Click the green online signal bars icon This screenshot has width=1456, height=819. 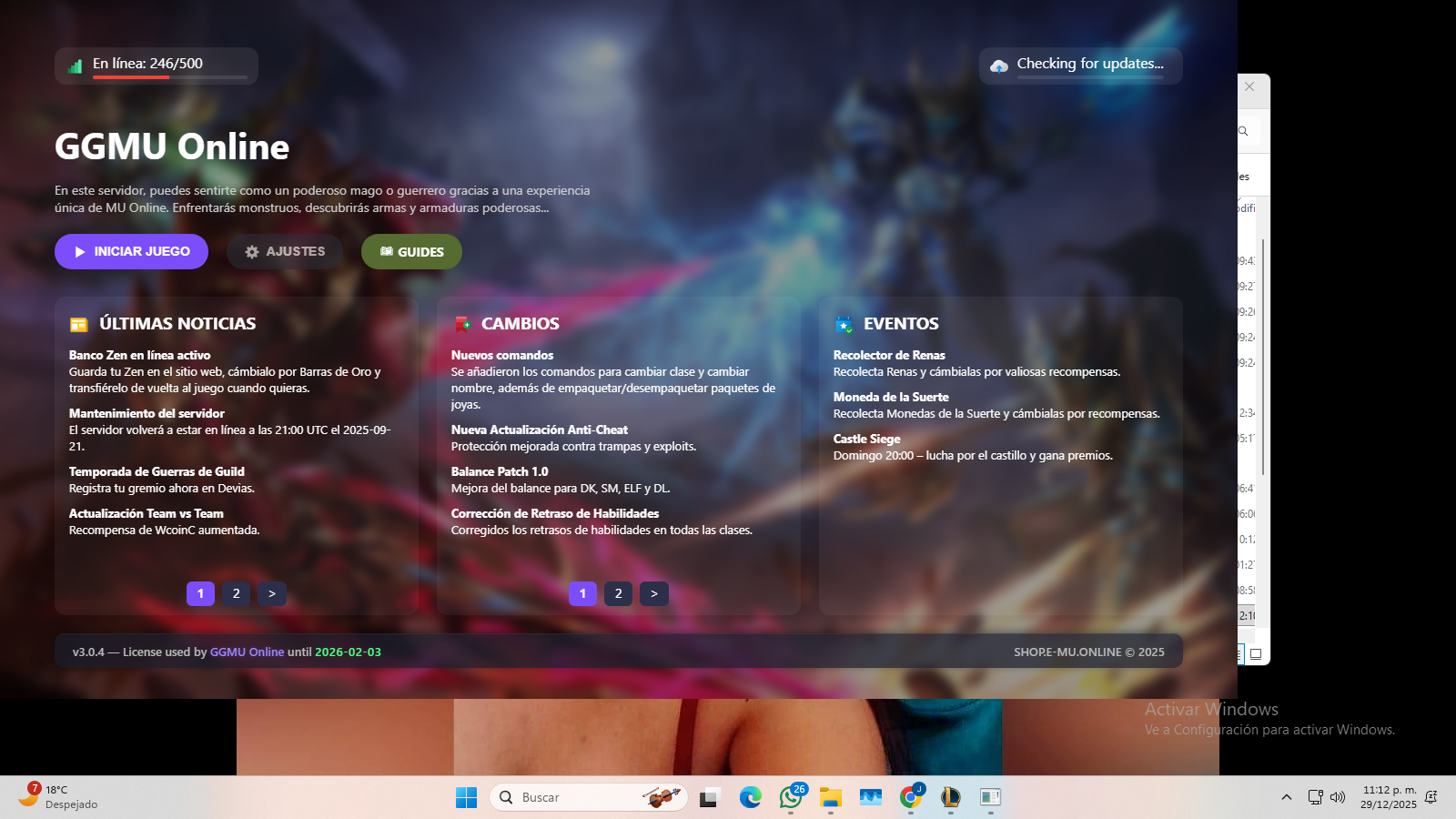(x=75, y=66)
